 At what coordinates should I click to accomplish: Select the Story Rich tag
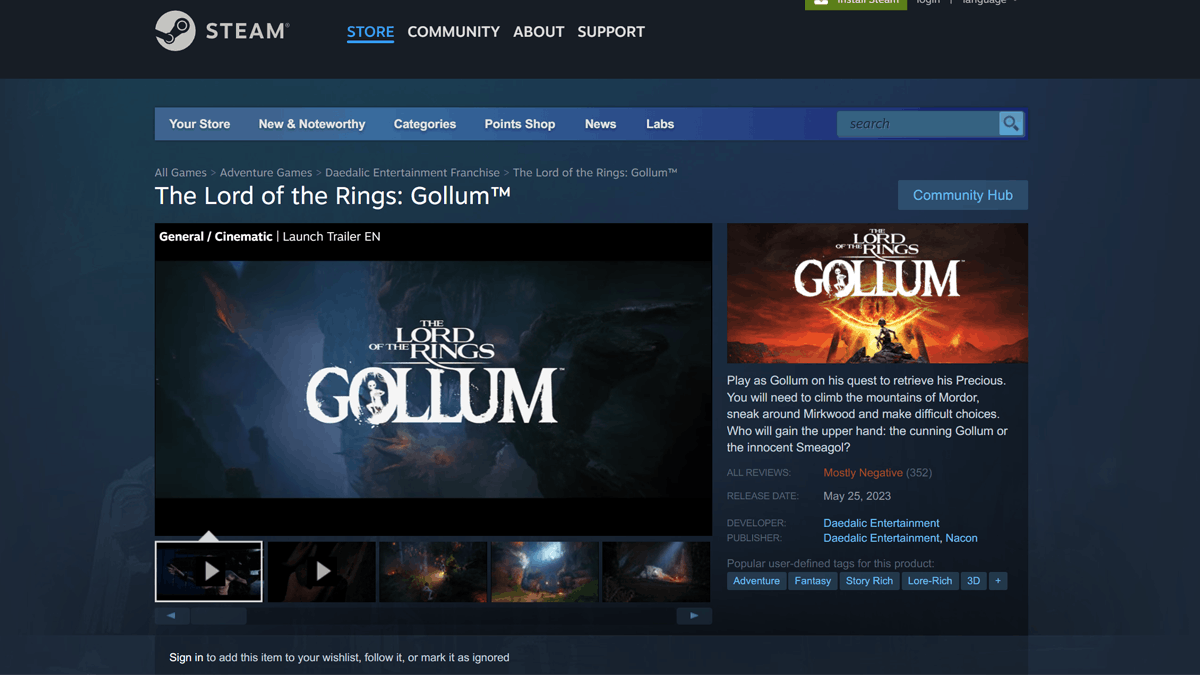pos(869,581)
